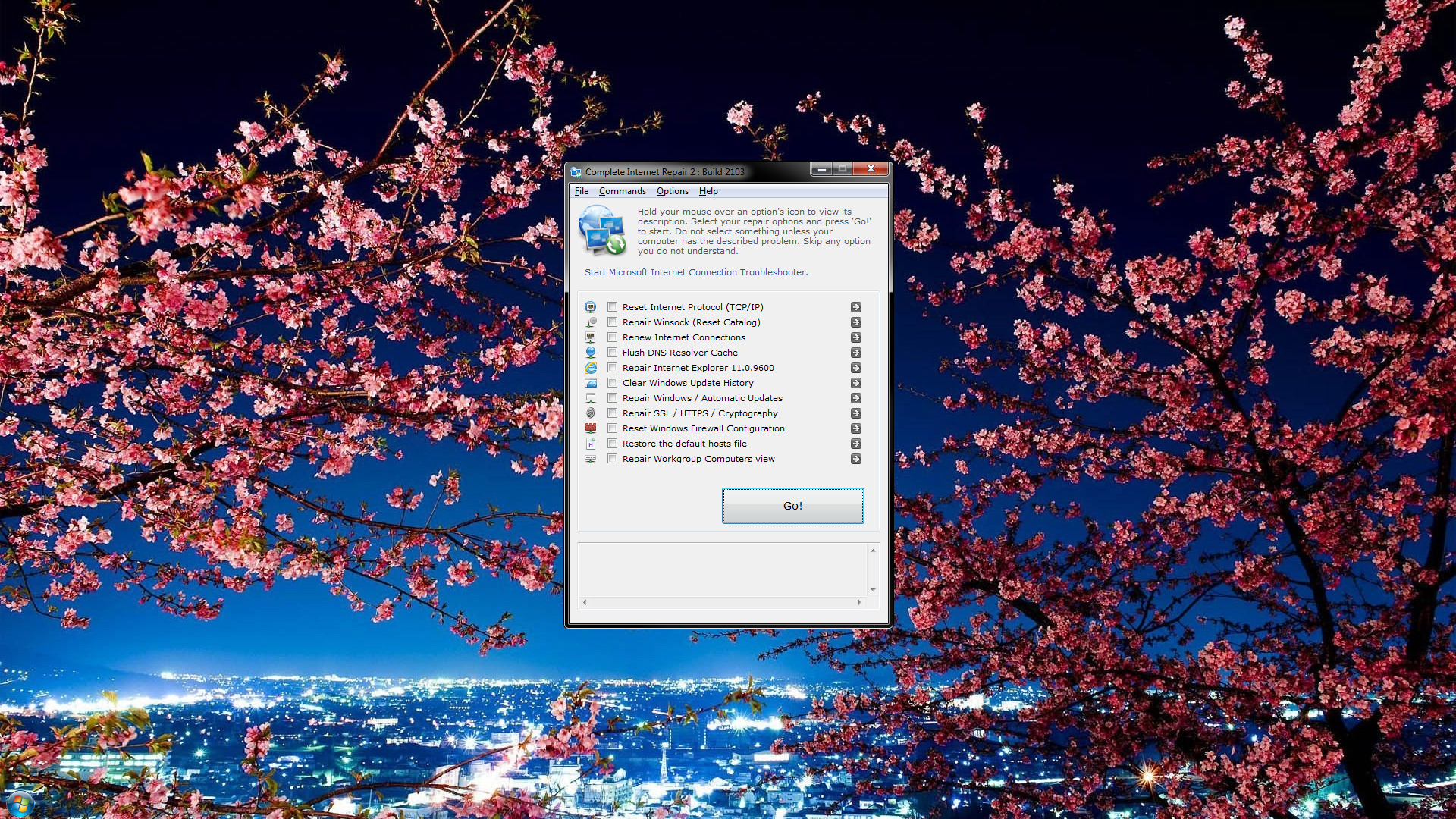Click the Windows Firewall brick icon
The height and width of the screenshot is (819, 1456).
(x=590, y=428)
